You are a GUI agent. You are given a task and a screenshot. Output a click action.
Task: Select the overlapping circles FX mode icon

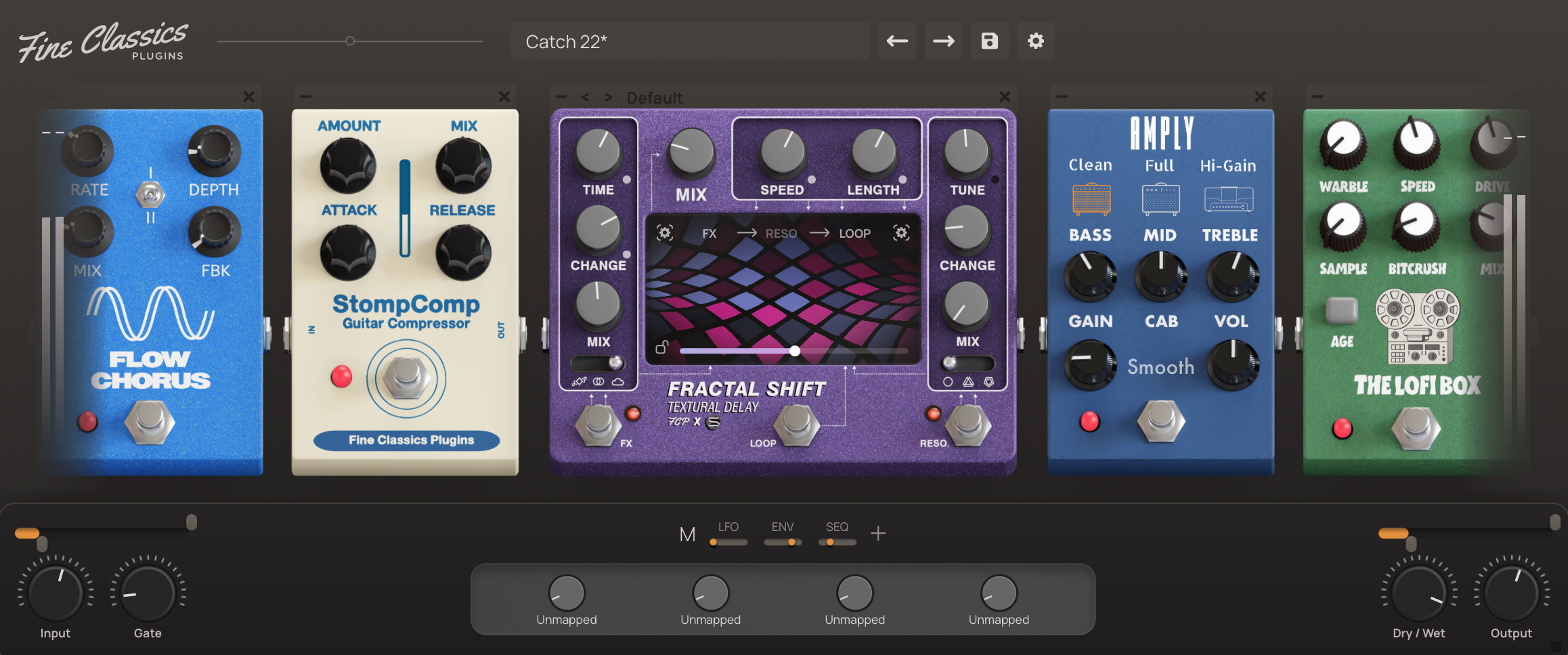(x=598, y=382)
